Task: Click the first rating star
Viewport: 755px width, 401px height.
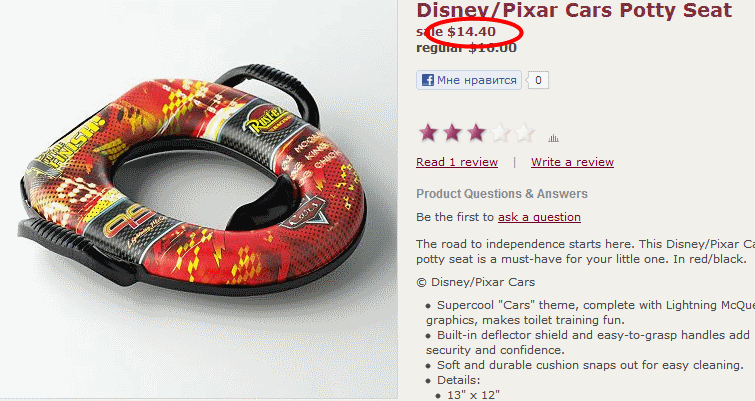Action: point(428,132)
